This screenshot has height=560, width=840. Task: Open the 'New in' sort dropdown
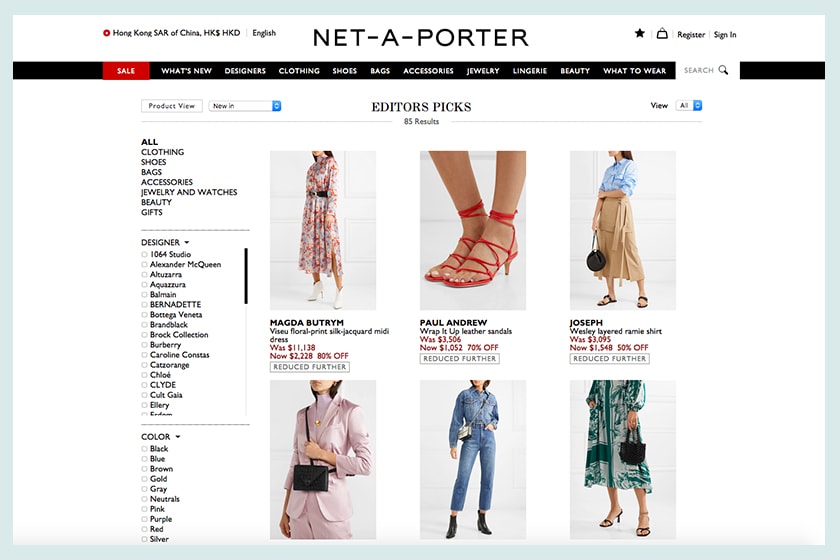tap(245, 106)
